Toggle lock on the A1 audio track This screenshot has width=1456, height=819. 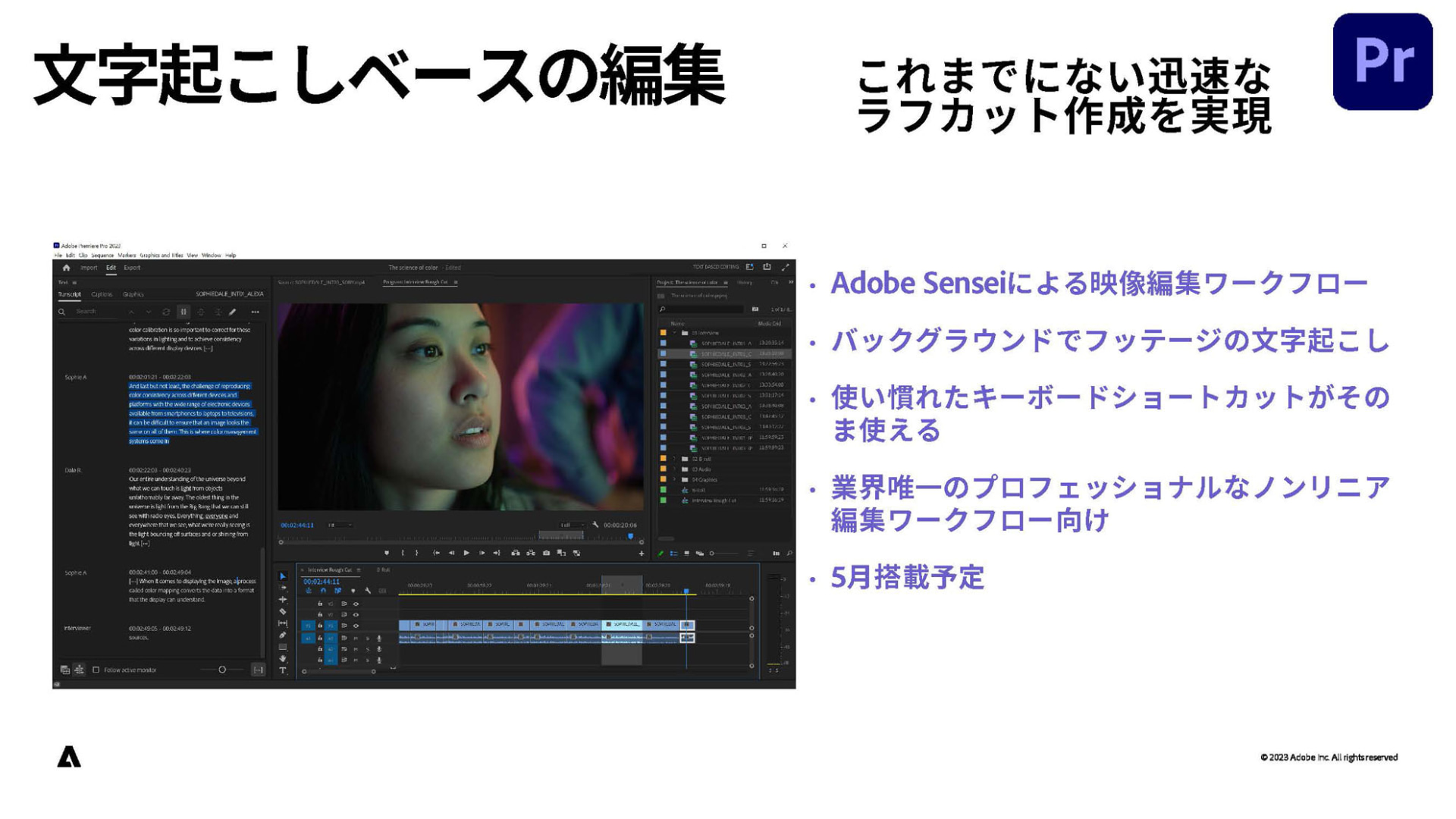[x=320, y=639]
